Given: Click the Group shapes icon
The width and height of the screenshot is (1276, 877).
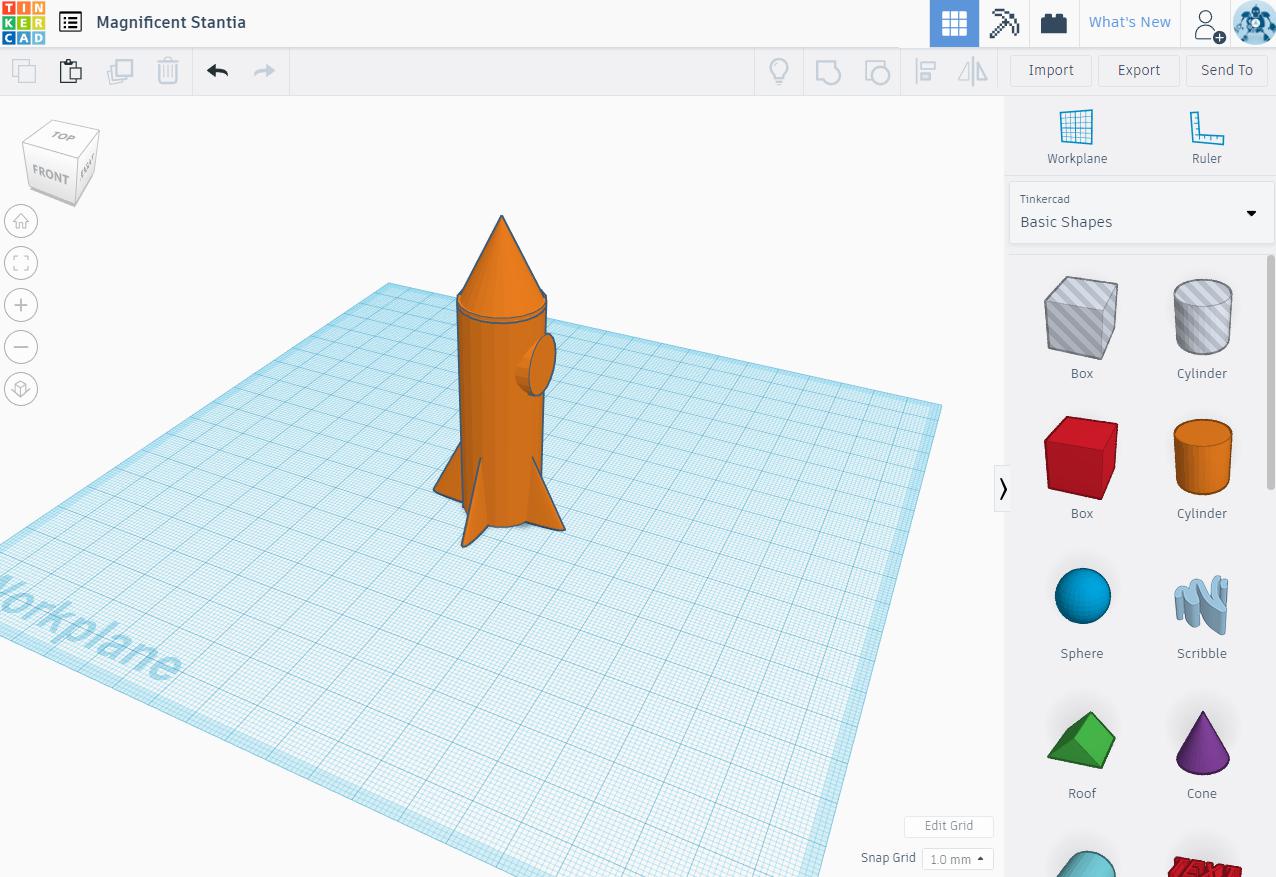Looking at the screenshot, I should (828, 71).
